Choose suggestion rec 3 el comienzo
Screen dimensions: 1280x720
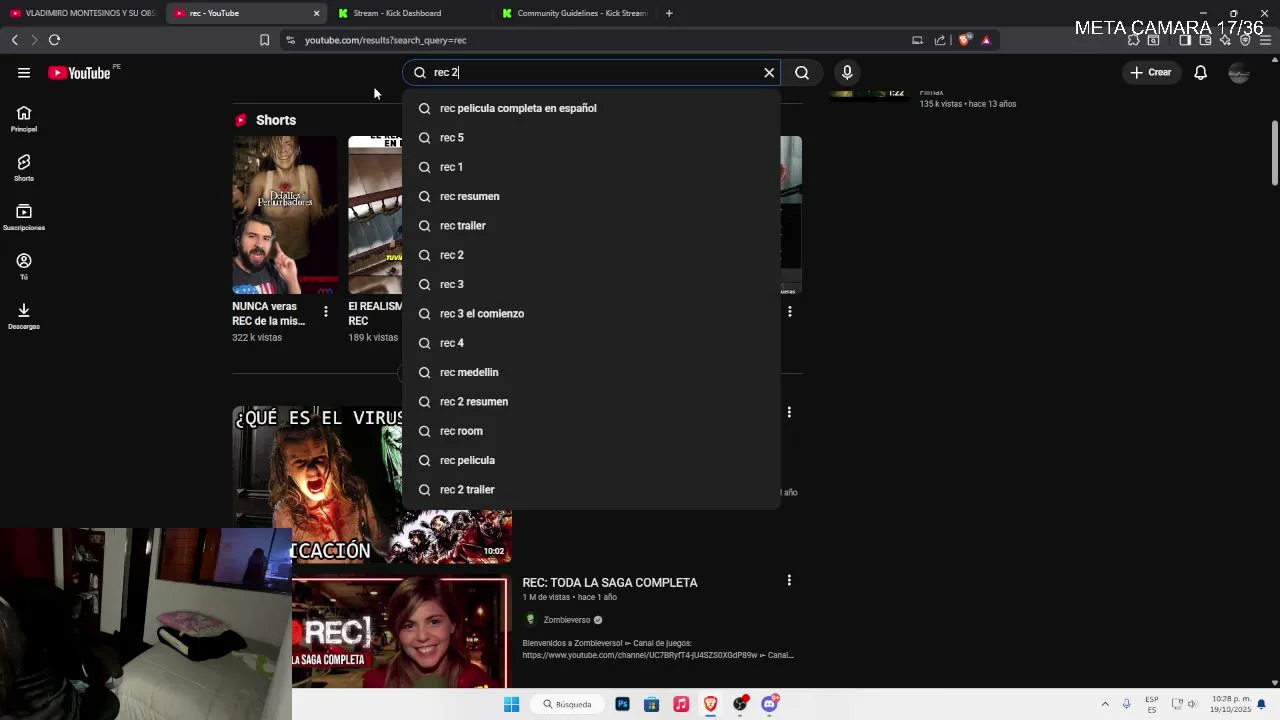click(x=591, y=313)
